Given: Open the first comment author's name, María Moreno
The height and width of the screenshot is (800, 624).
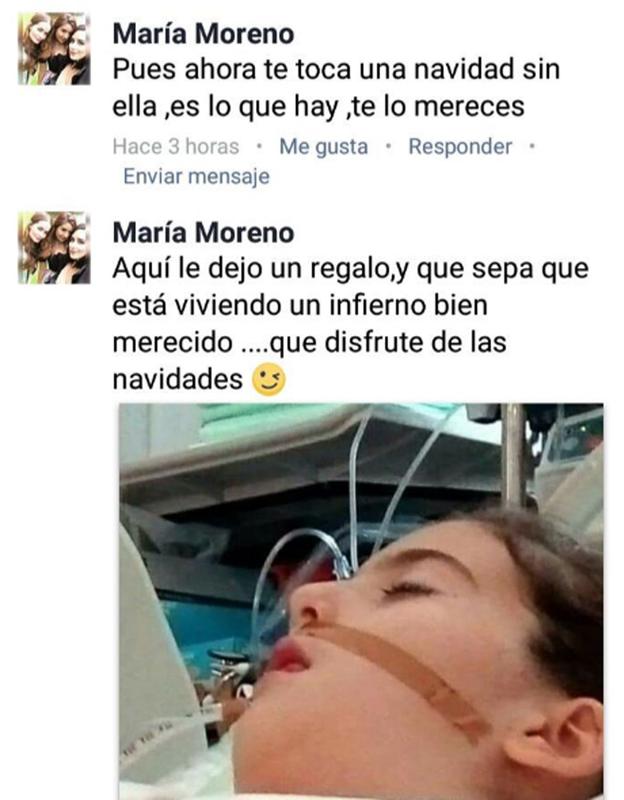Looking at the screenshot, I should click(203, 34).
